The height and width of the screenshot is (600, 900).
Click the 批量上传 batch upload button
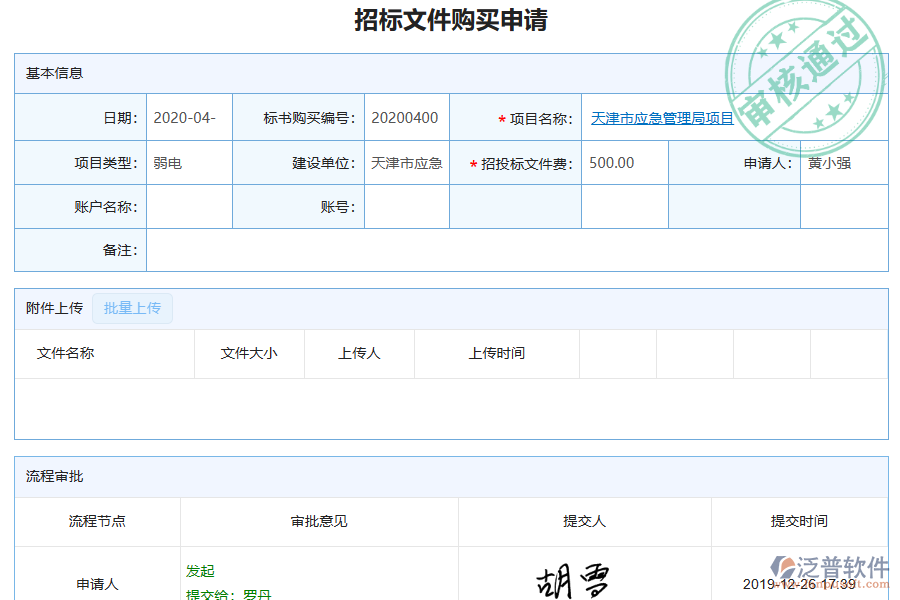point(132,308)
